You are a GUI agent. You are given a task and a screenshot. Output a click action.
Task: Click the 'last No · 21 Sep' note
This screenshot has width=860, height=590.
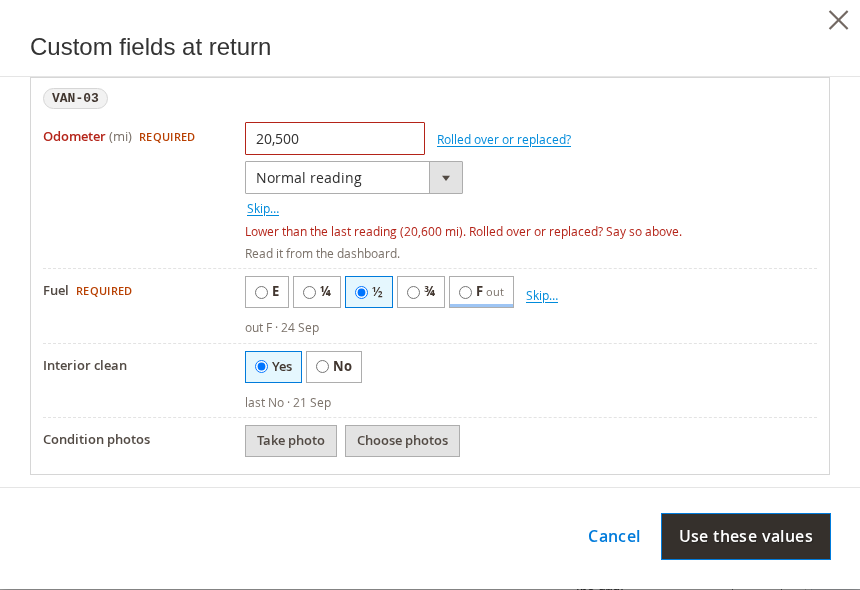(288, 403)
